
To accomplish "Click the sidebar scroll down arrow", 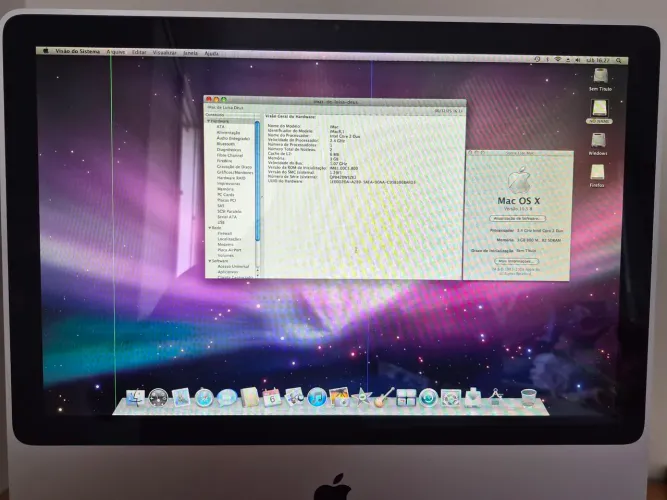I will tap(258, 274).
